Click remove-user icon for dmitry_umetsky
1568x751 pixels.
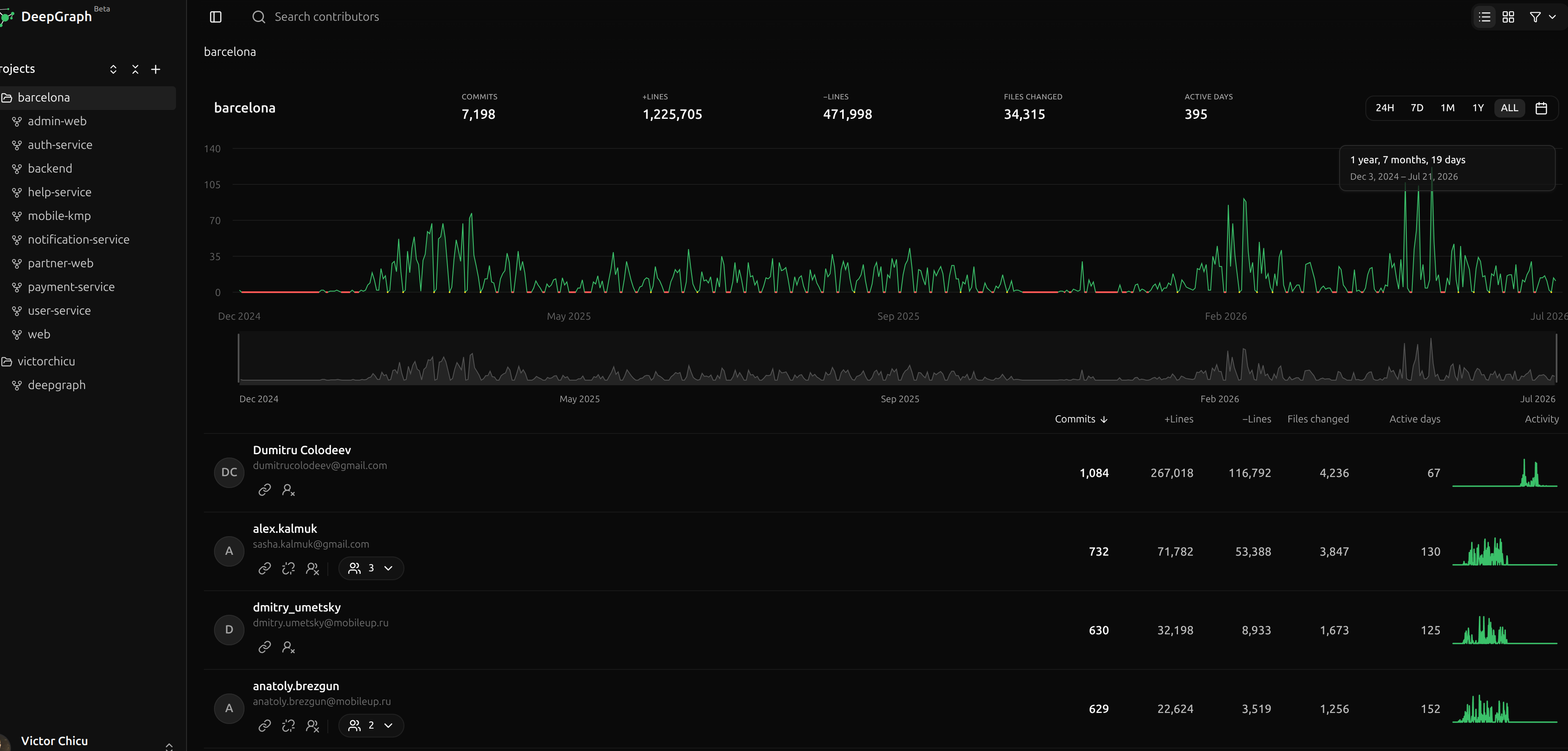(288, 647)
